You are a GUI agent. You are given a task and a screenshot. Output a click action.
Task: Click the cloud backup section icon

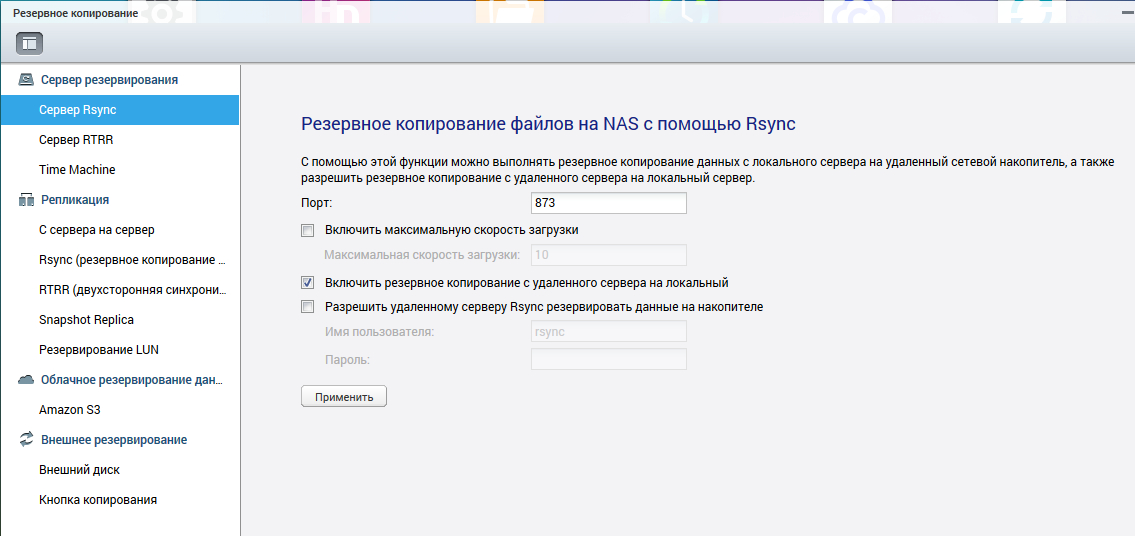tap(27, 380)
